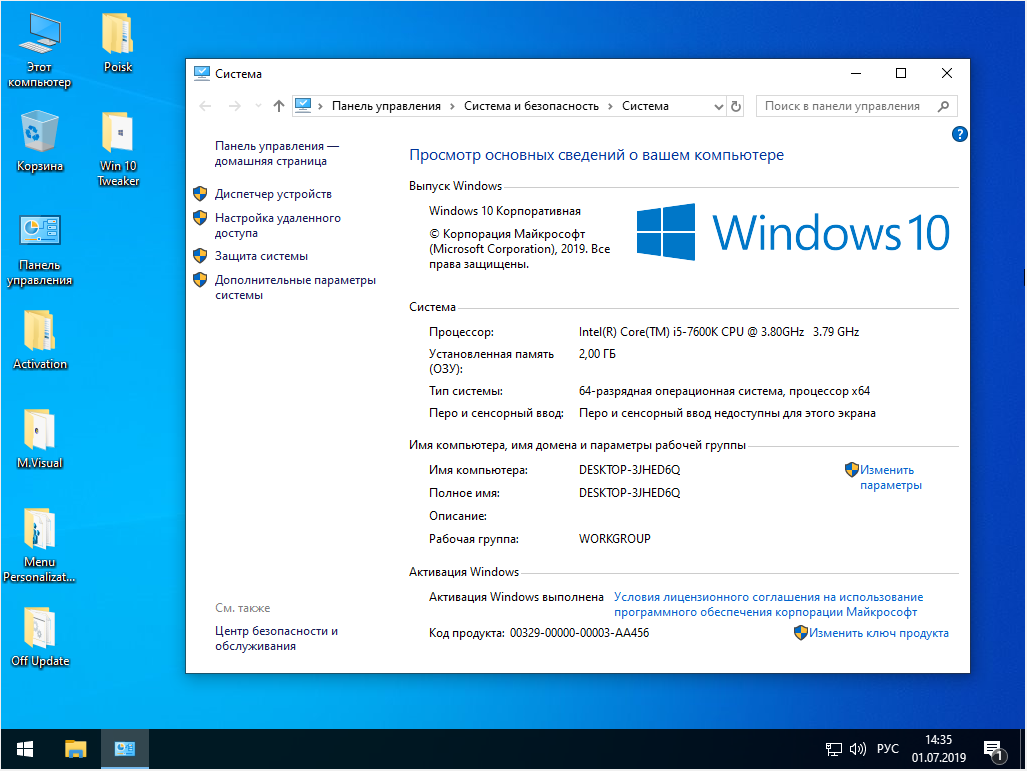Open the Action Center notifications icon

pyautogui.click(x=994, y=750)
